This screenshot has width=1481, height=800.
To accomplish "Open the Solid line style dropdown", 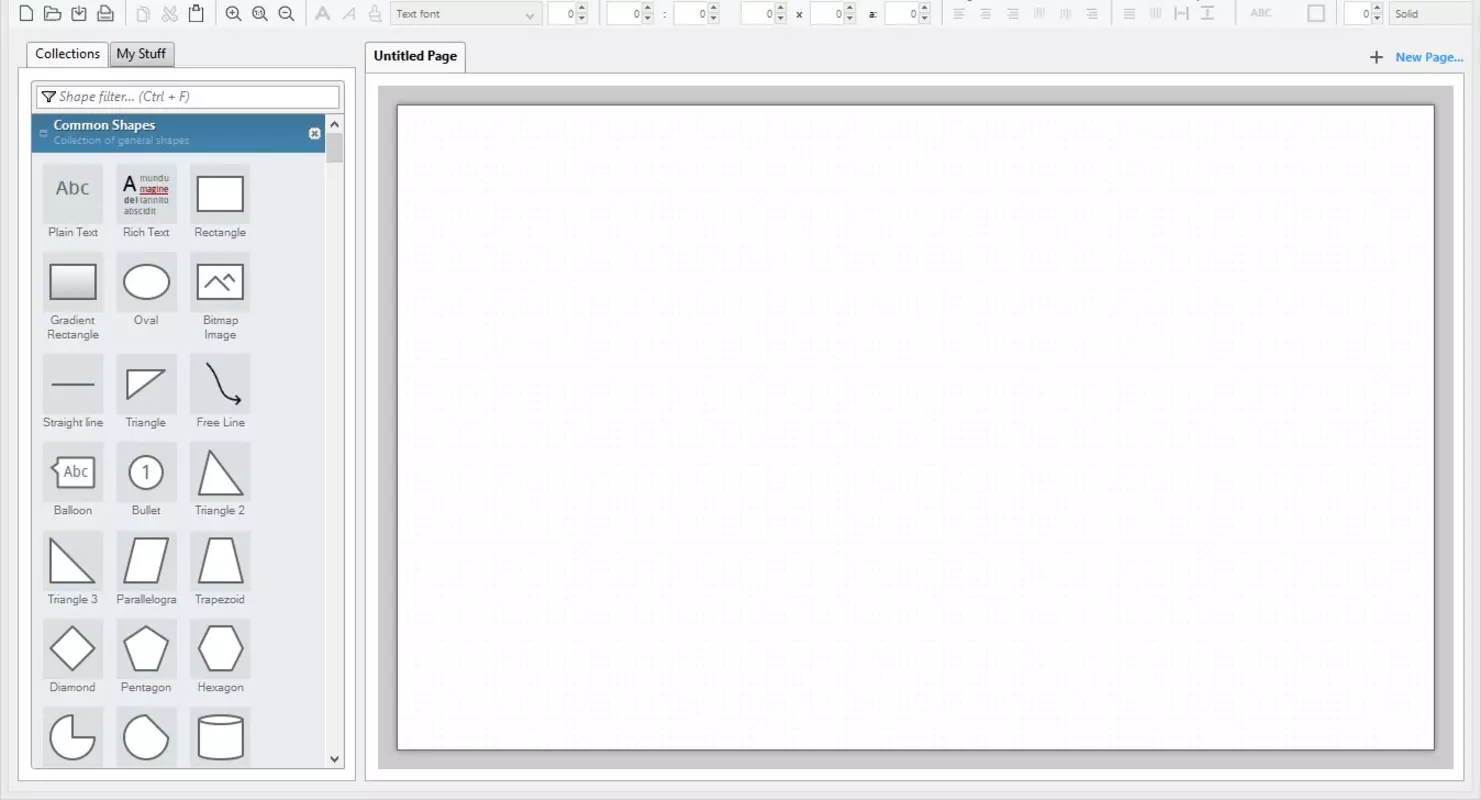I will click(1430, 14).
